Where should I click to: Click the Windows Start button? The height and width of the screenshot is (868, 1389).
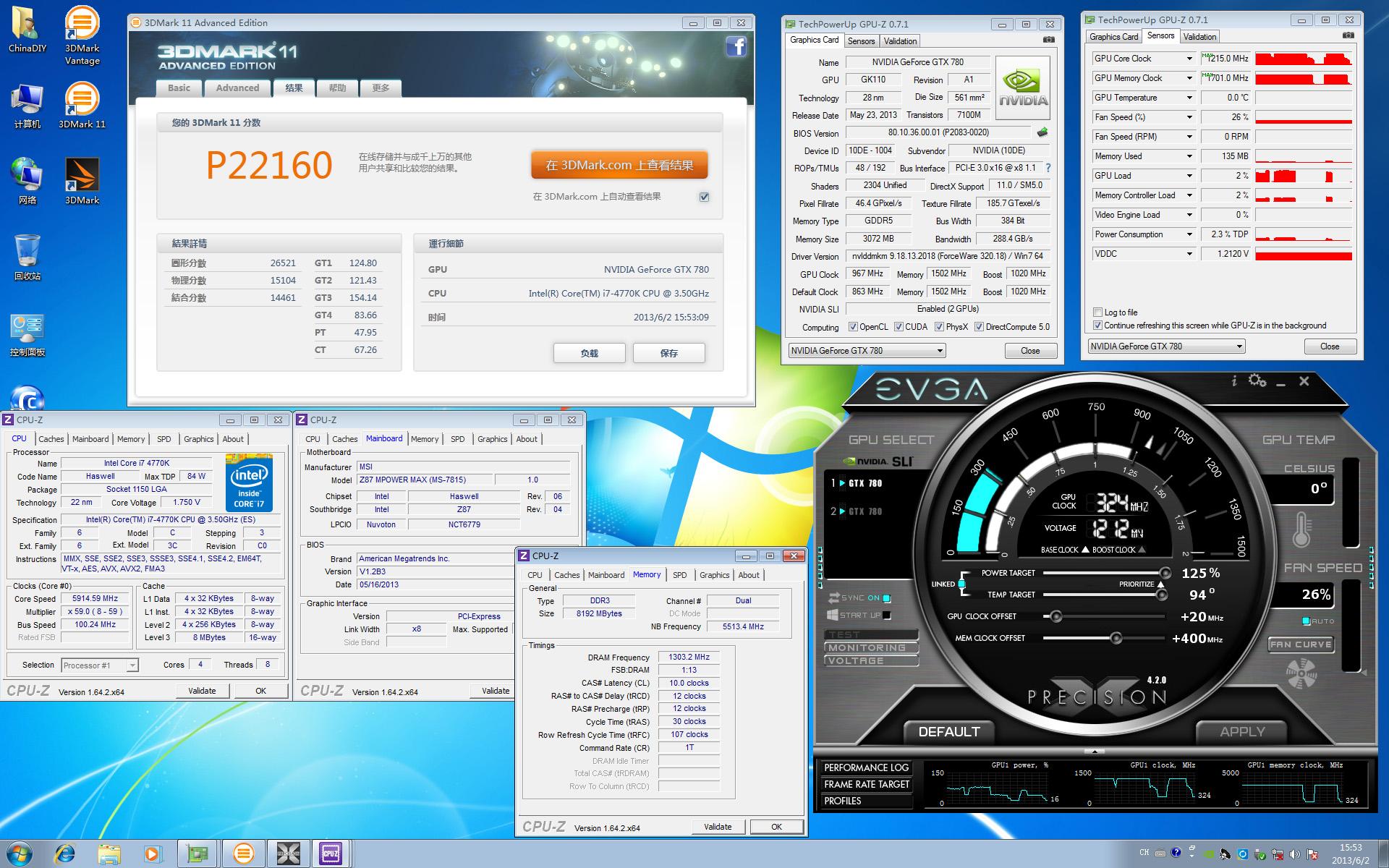[x=19, y=854]
